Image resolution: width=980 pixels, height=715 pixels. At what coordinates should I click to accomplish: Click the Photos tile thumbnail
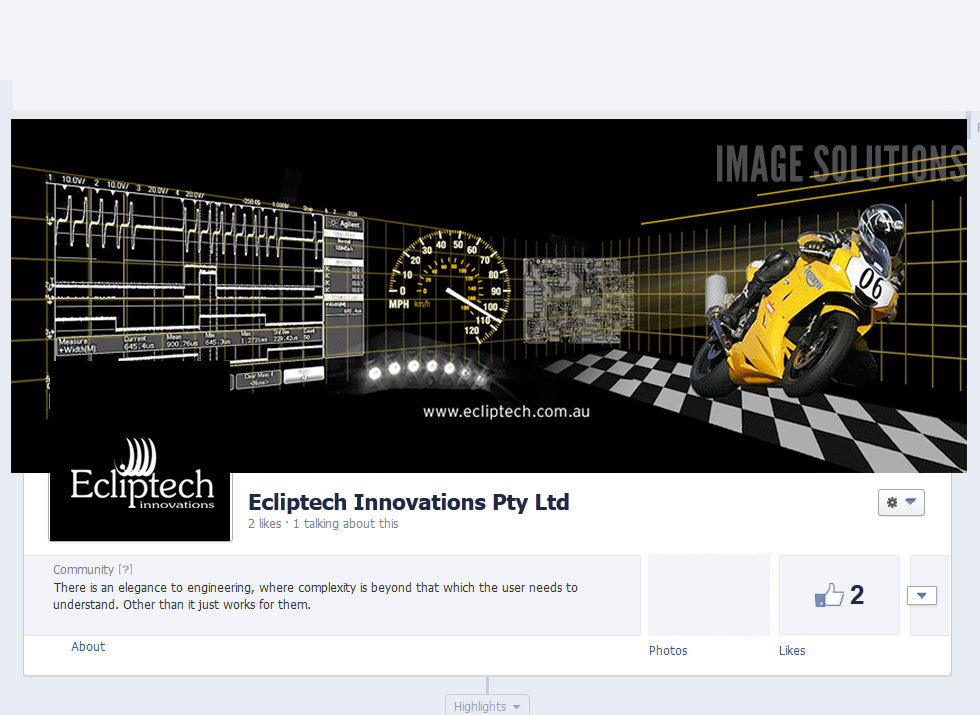pyautogui.click(x=709, y=595)
